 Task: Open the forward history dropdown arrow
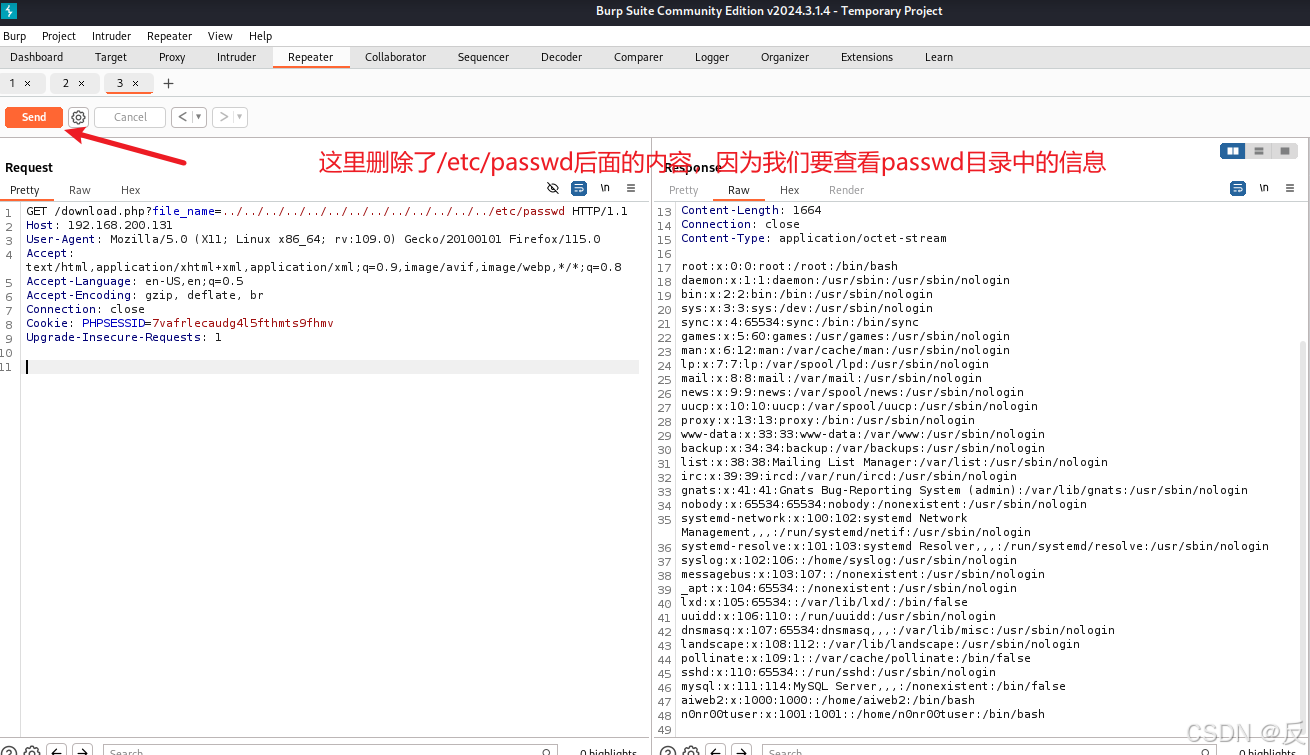click(241, 117)
